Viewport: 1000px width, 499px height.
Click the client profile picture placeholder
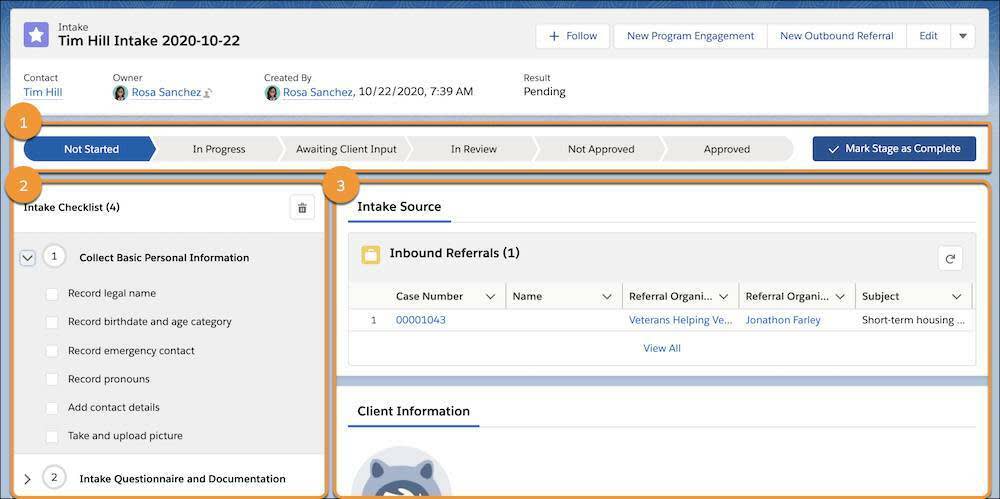[401, 472]
